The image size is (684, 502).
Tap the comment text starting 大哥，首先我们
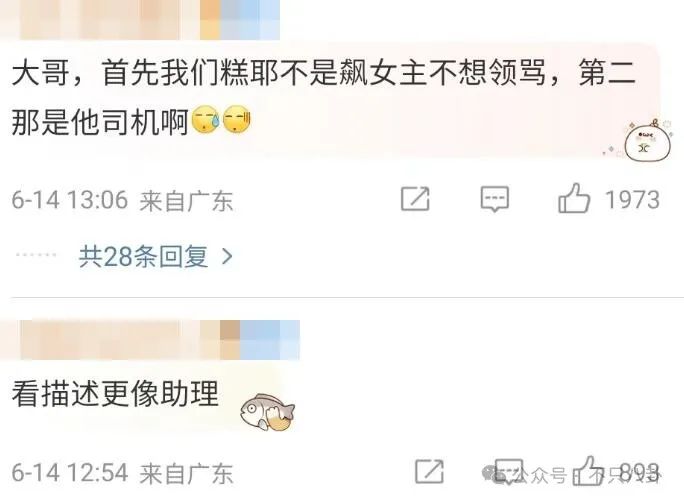click(x=324, y=96)
